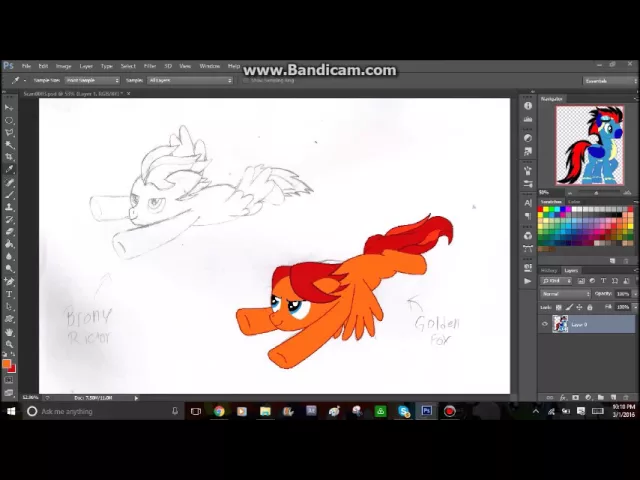640x480 pixels.
Task: Click Layer 0 thumbnail
Action: pos(560,324)
